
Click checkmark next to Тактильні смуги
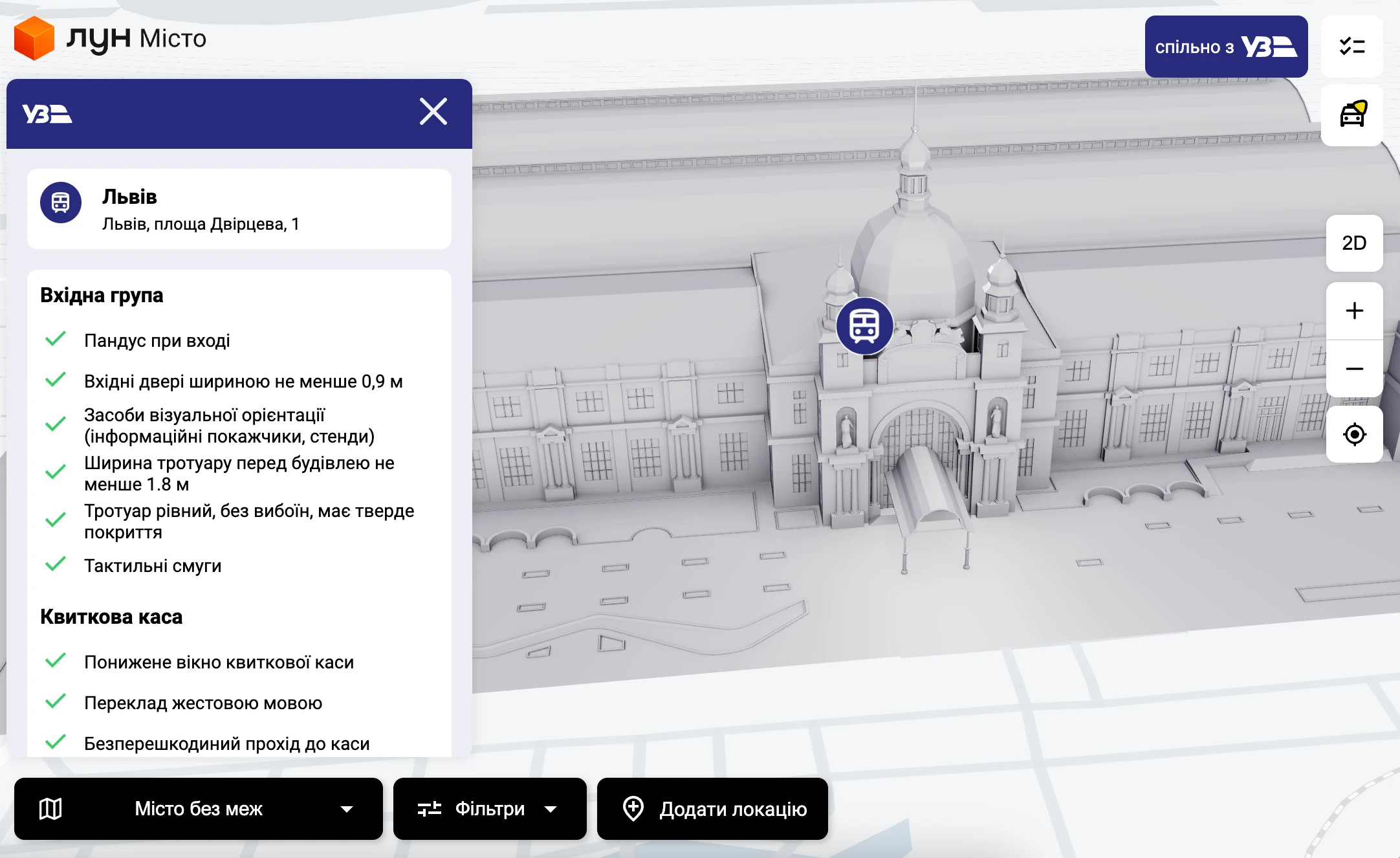coord(56,564)
